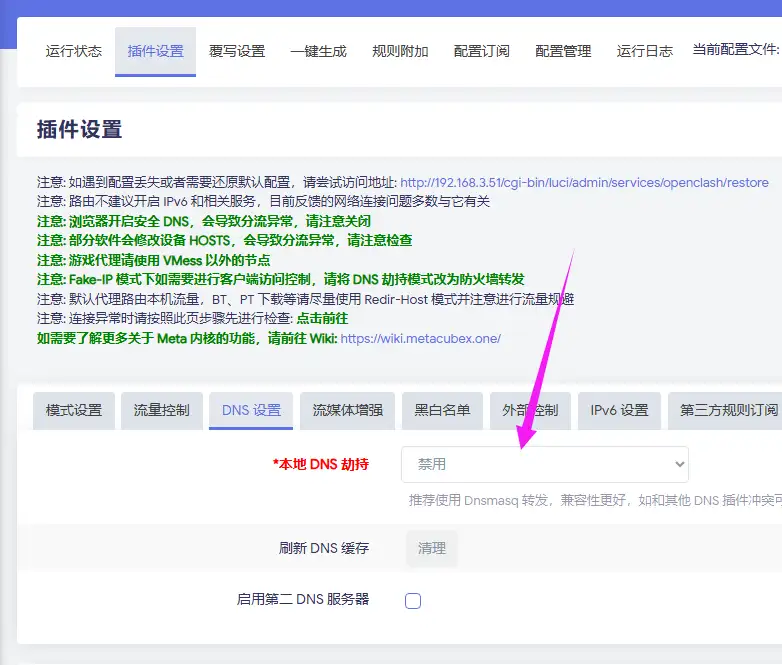Screen dimensions: 782x665
Task: Go to the 黑白名单 sub-tab
Action: 442,410
